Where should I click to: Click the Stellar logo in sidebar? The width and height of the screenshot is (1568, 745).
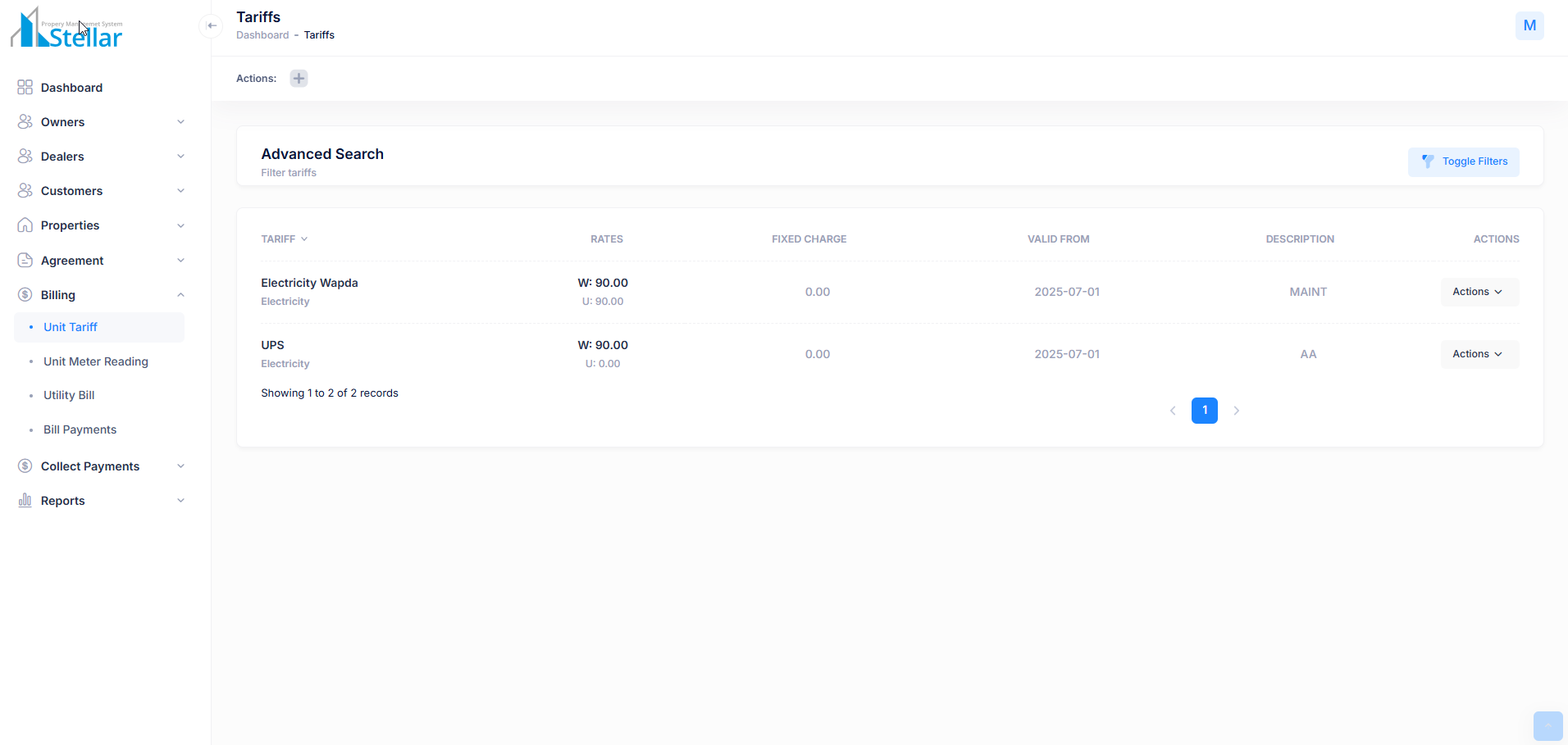click(67, 29)
